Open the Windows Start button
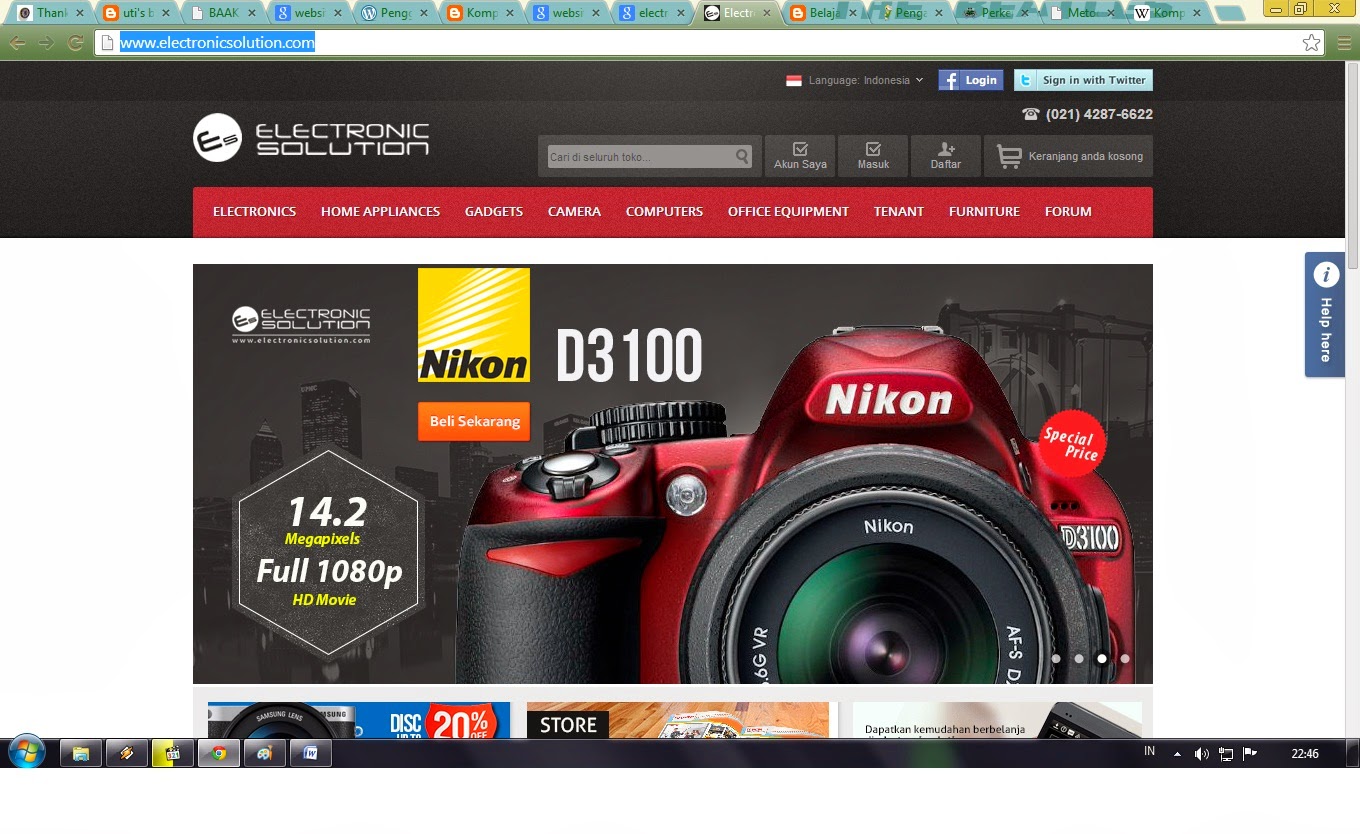The image size is (1360, 834). coord(26,752)
